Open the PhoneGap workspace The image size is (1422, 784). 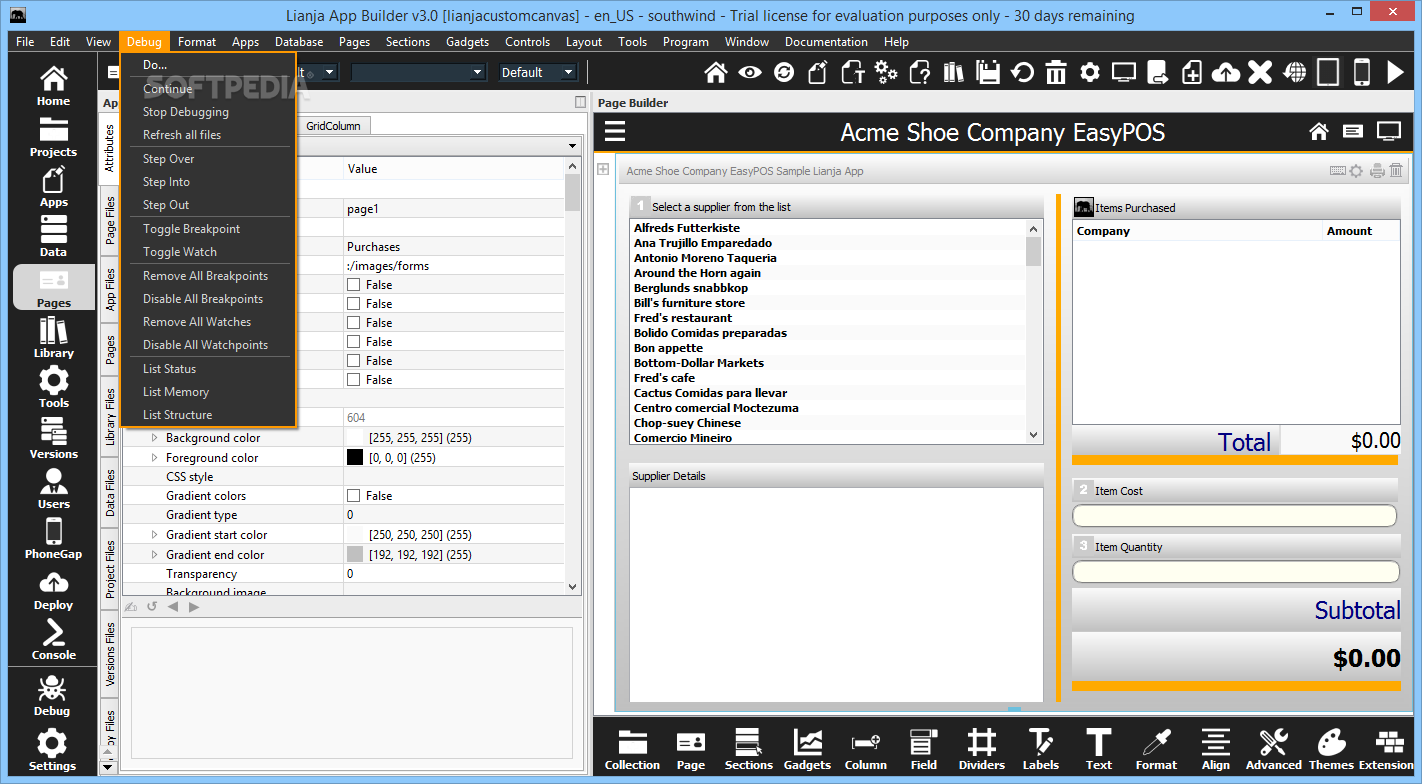click(x=53, y=539)
